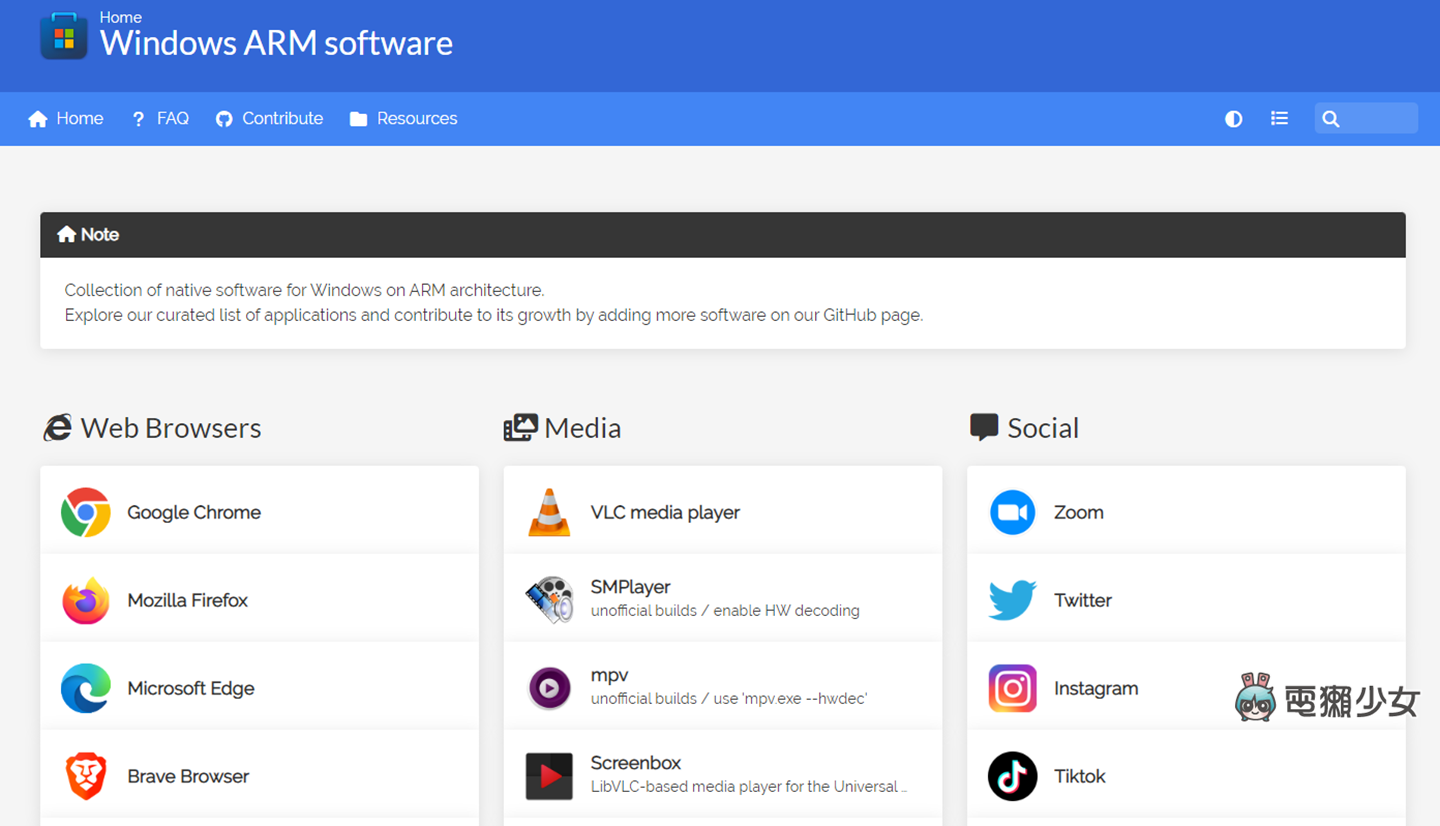Viewport: 1440px width, 826px height.
Task: Switch to list view icon
Action: click(x=1279, y=118)
